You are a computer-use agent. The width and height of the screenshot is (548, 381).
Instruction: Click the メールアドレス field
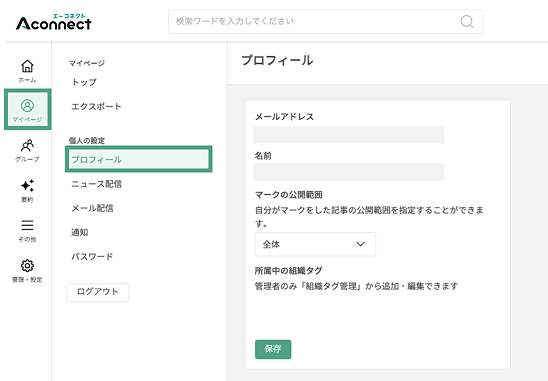pyautogui.click(x=349, y=135)
